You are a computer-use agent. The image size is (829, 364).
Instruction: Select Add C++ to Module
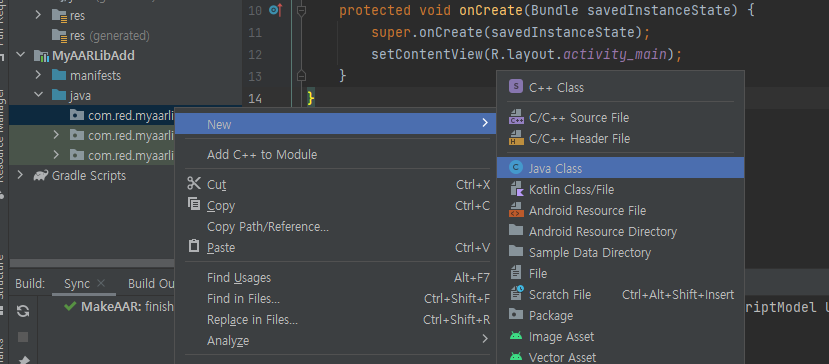pos(335,154)
